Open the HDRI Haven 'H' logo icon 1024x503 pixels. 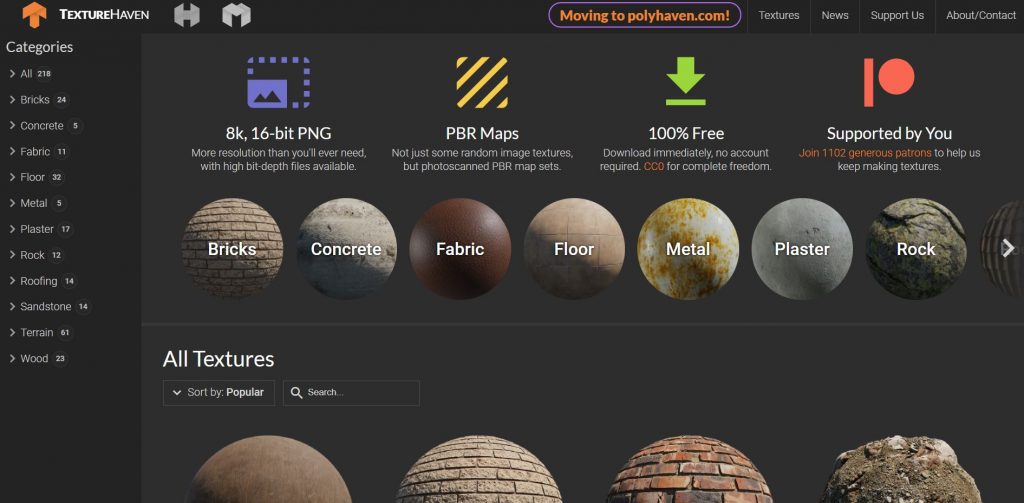187,15
